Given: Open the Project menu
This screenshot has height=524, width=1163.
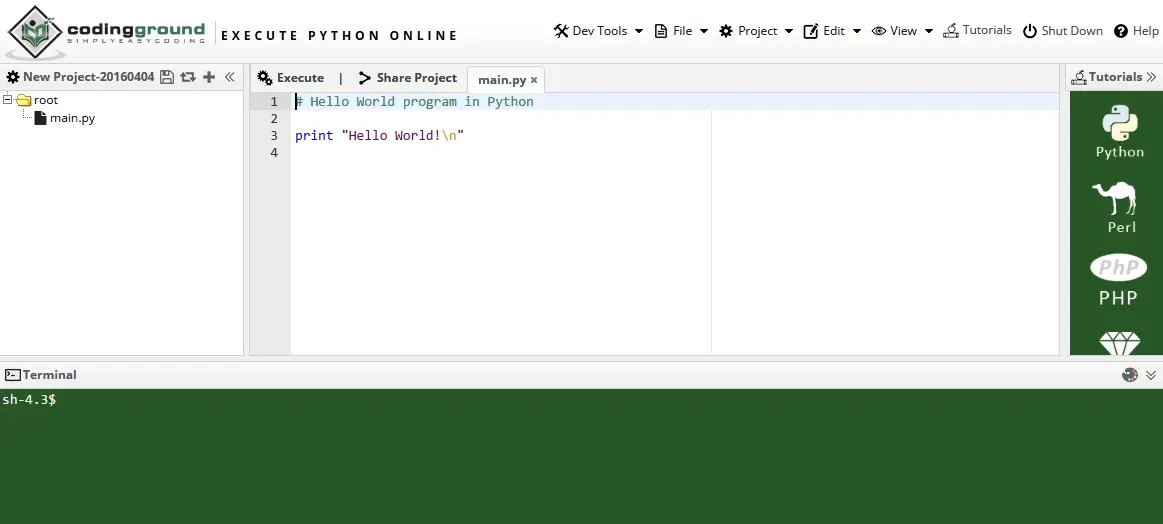Looking at the screenshot, I should (757, 31).
